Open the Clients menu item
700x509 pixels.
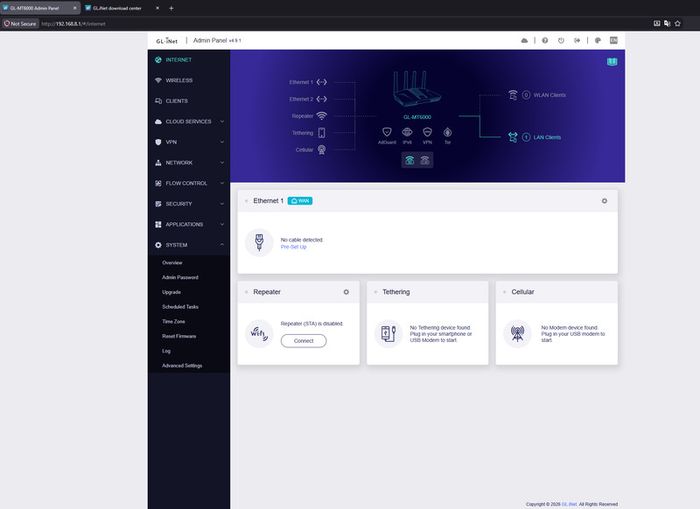(189, 101)
